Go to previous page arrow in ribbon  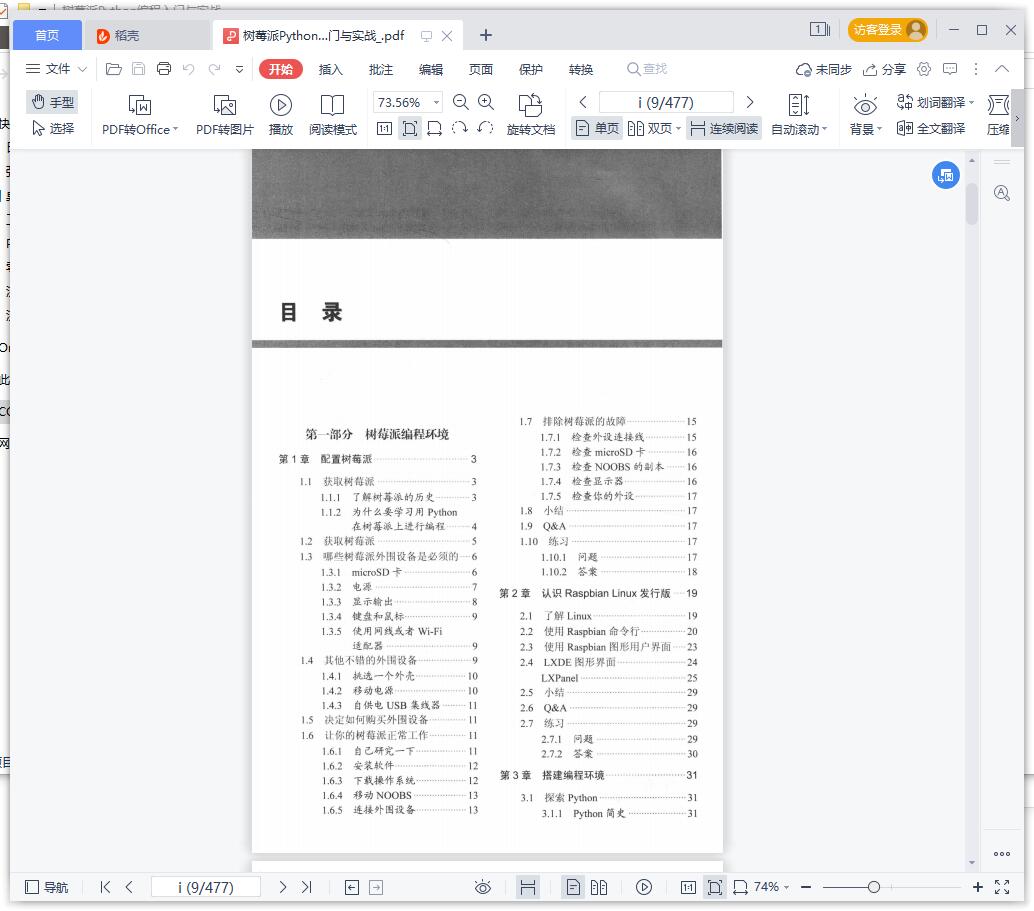click(583, 102)
